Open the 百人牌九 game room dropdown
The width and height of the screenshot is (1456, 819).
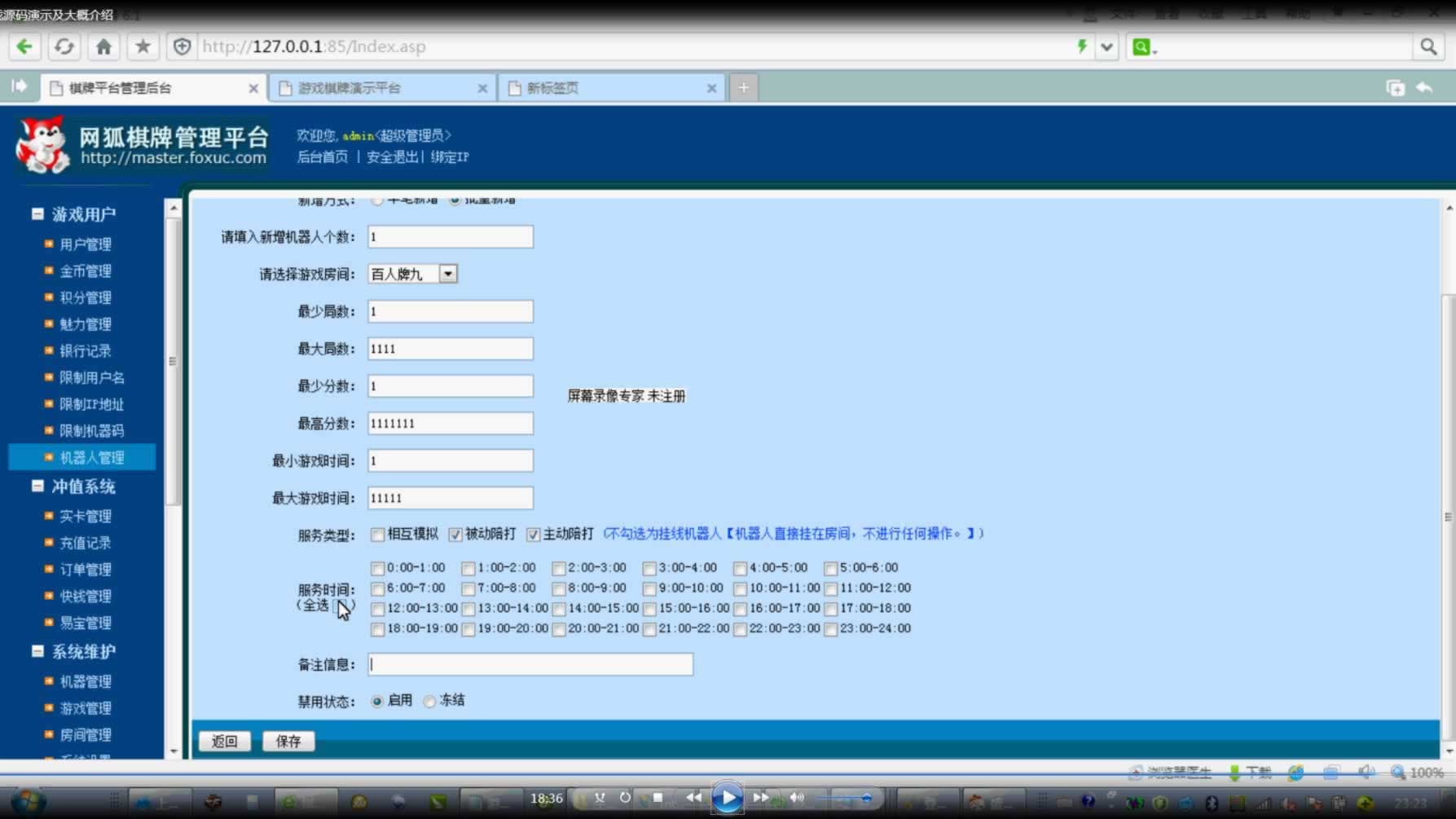coord(448,274)
